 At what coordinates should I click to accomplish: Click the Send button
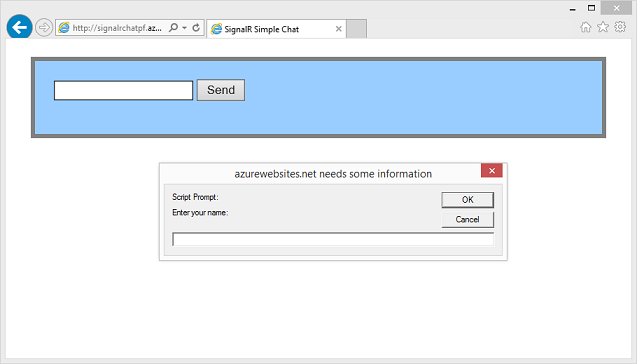(x=221, y=90)
